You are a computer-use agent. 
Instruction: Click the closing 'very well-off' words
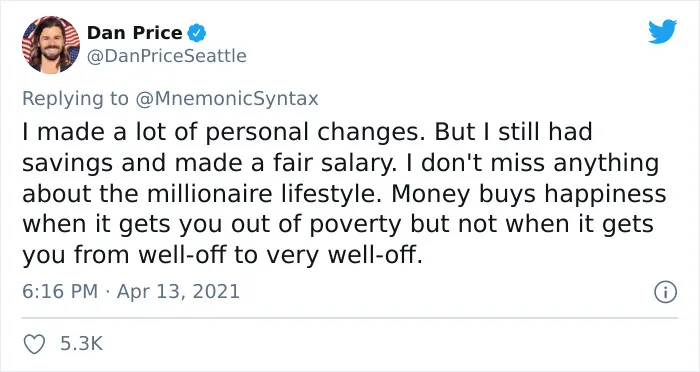pos(344,255)
